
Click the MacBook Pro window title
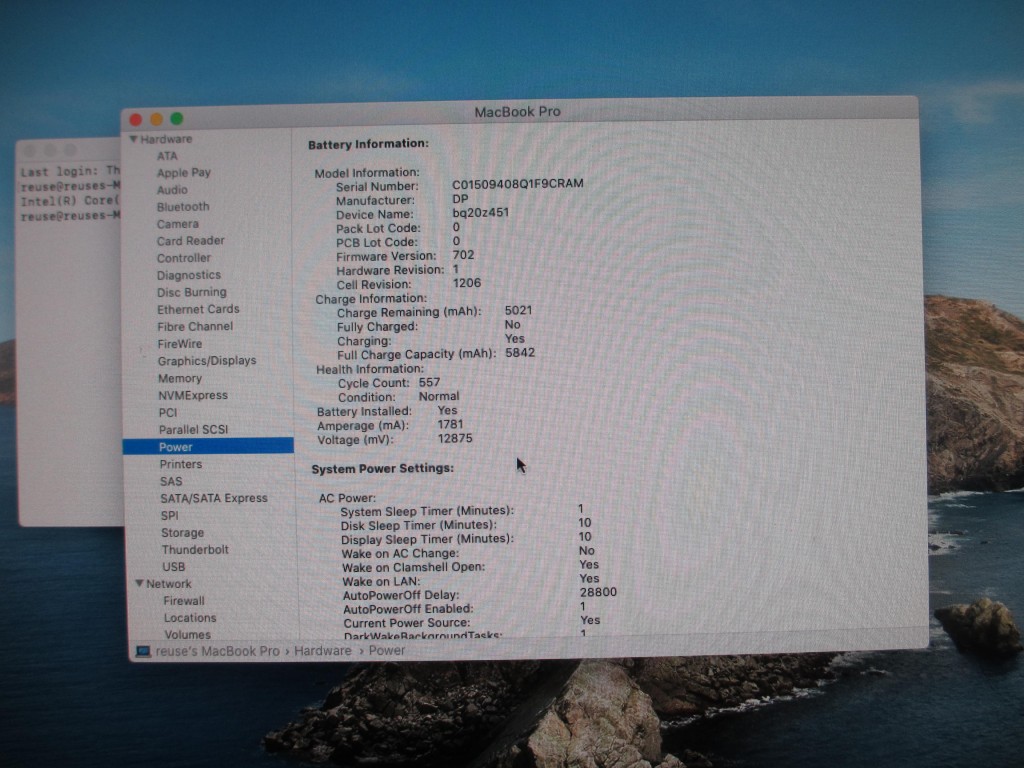(x=517, y=112)
